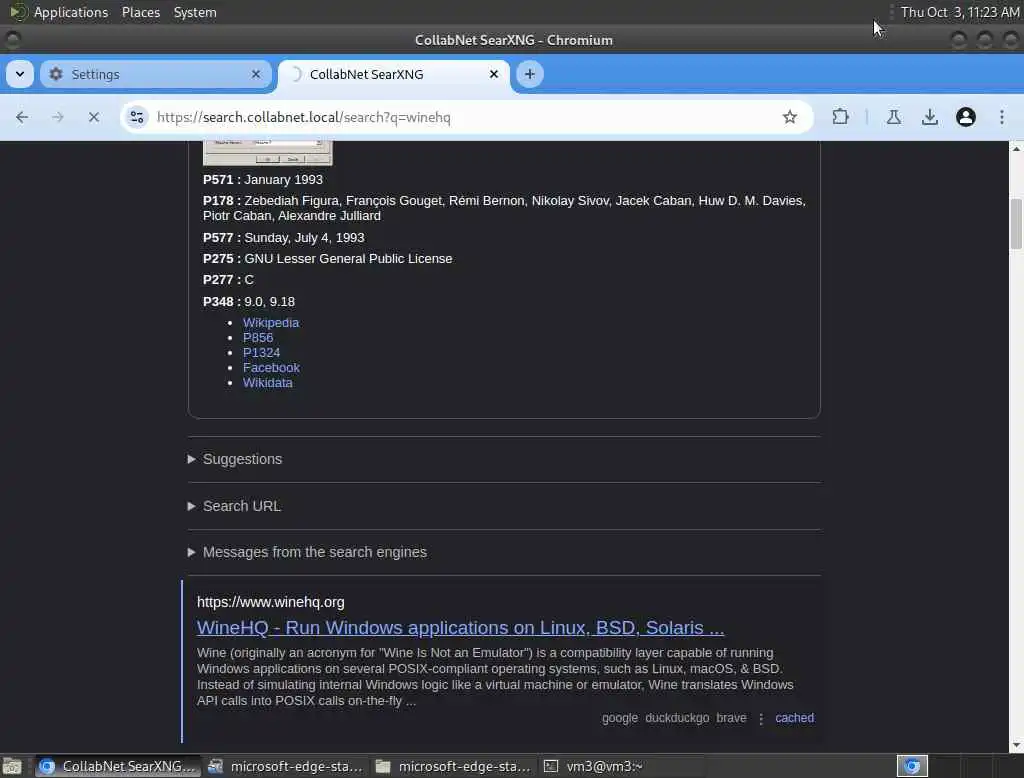Open the Applications menu
The image size is (1024, 778).
(71, 12)
